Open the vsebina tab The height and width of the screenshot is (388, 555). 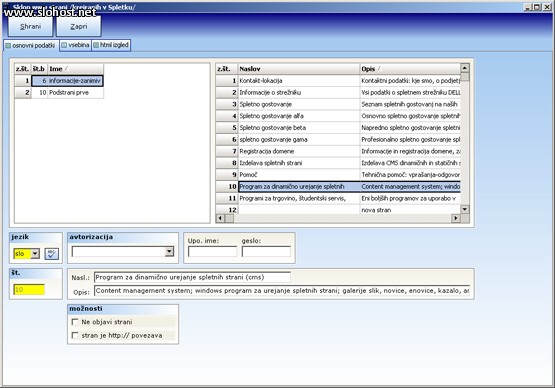(75, 45)
